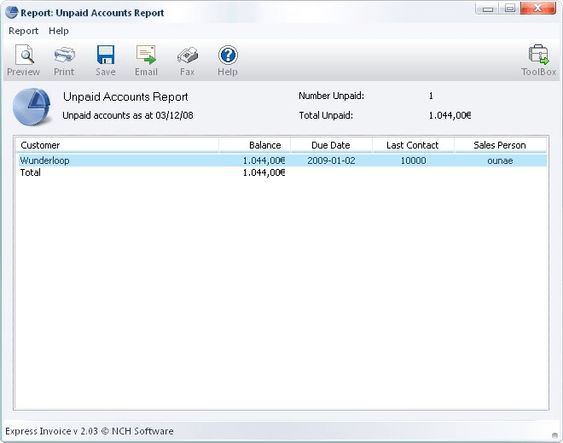Click the window resize grip in status bar
The width and height of the screenshot is (563, 443).
point(555,435)
